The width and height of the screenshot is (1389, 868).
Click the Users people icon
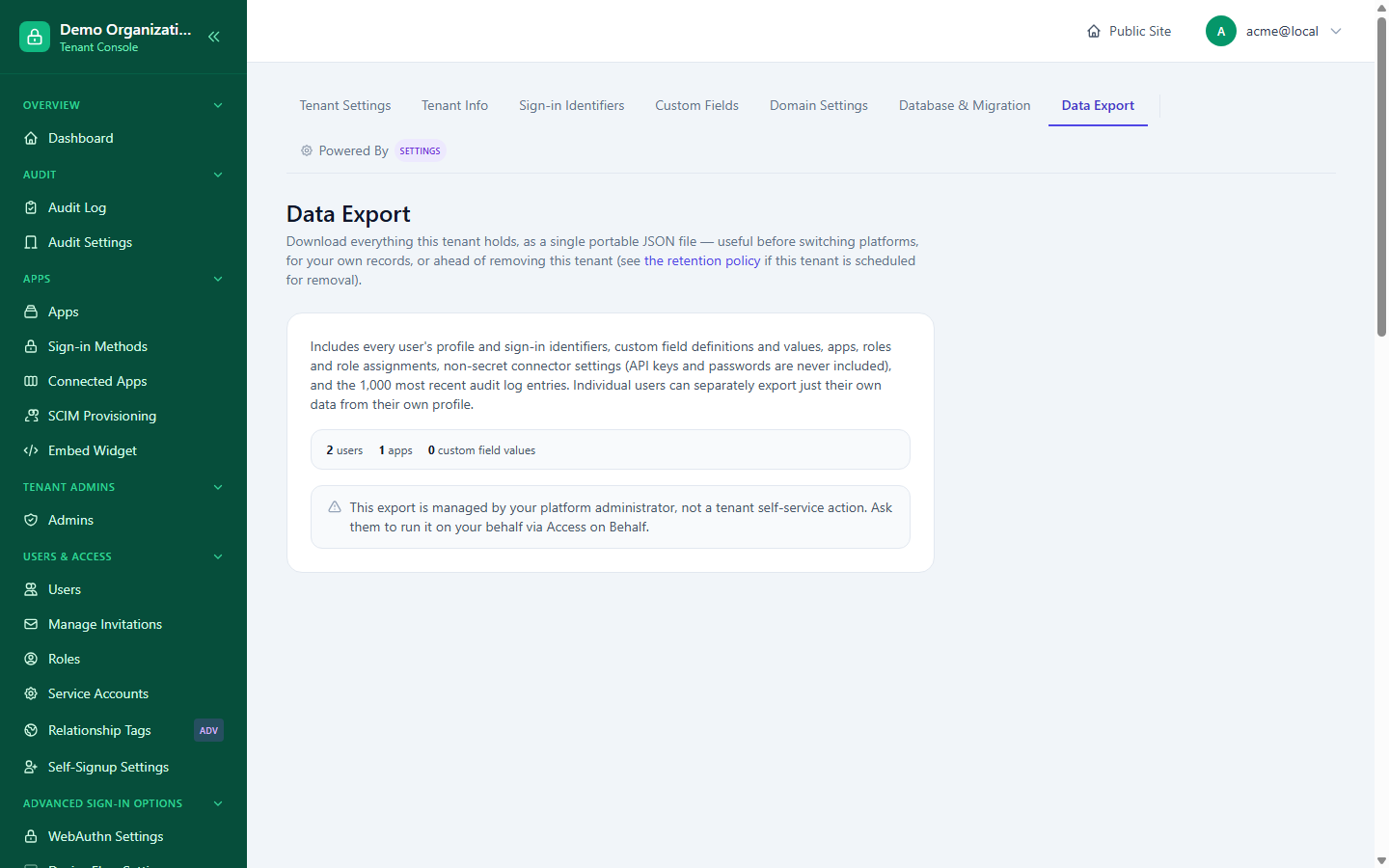[31, 589]
